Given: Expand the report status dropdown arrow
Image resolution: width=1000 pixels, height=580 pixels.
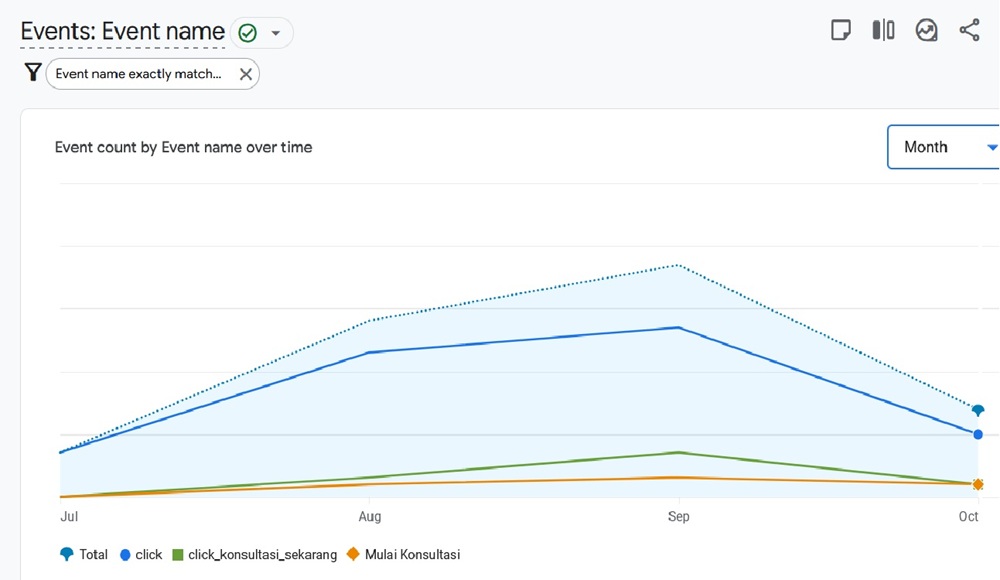Looking at the screenshot, I should click(x=276, y=33).
